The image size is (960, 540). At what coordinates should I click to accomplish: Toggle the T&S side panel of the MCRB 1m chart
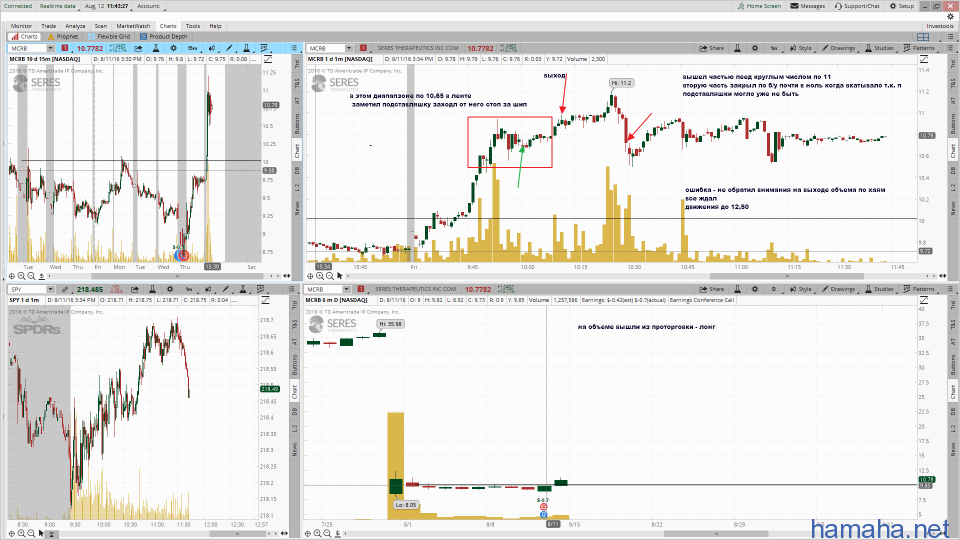[x=953, y=83]
